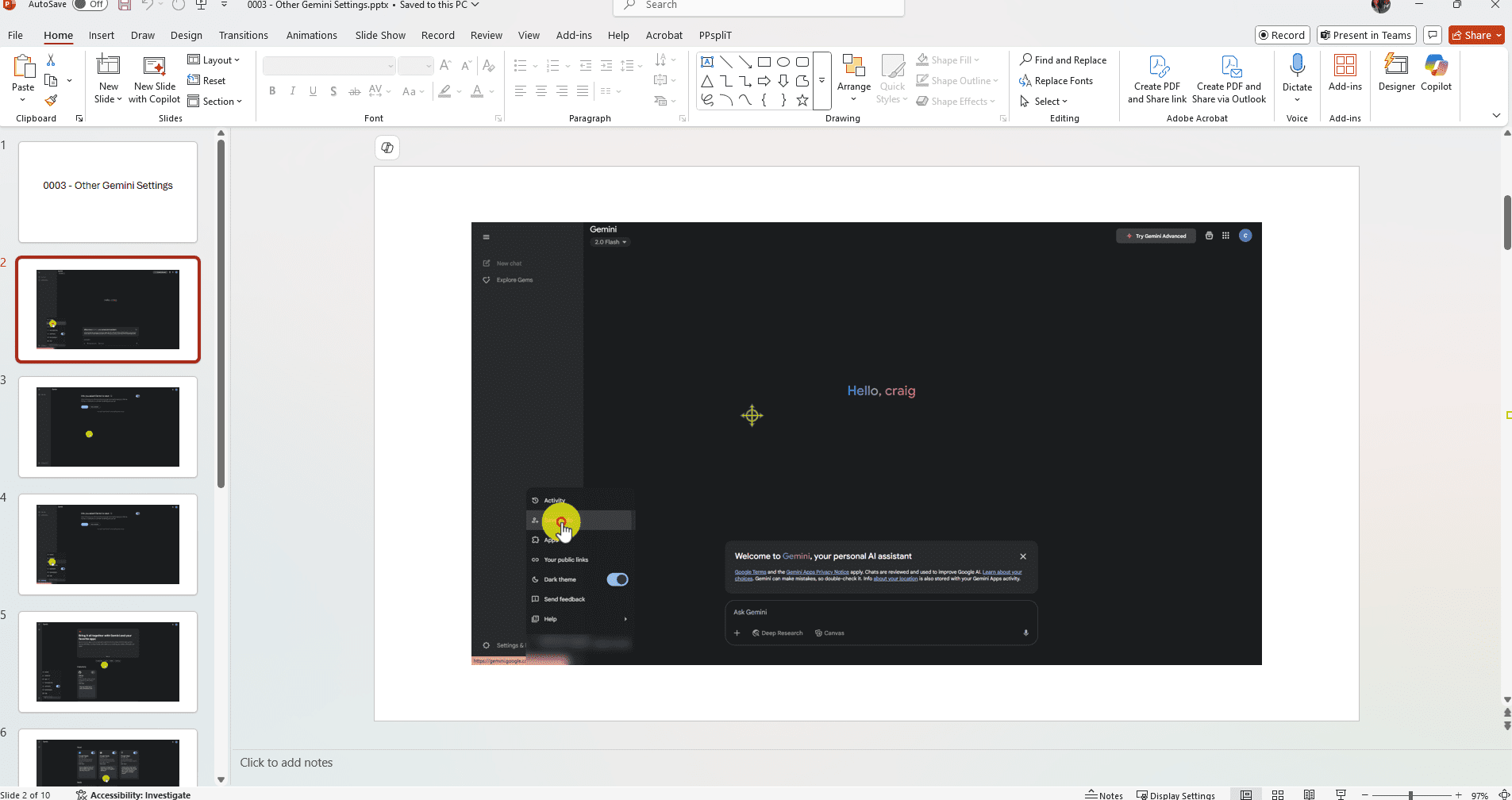Open the Transitions tab
This screenshot has width=1512, height=800.
tap(243, 36)
